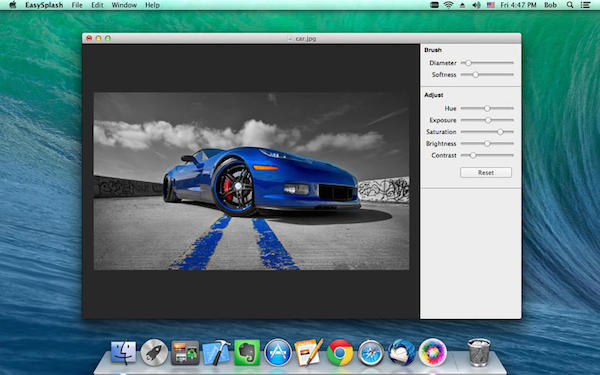This screenshot has height=375, width=600.
Task: Click the Wi-Fi status icon
Action: click(x=448, y=5)
